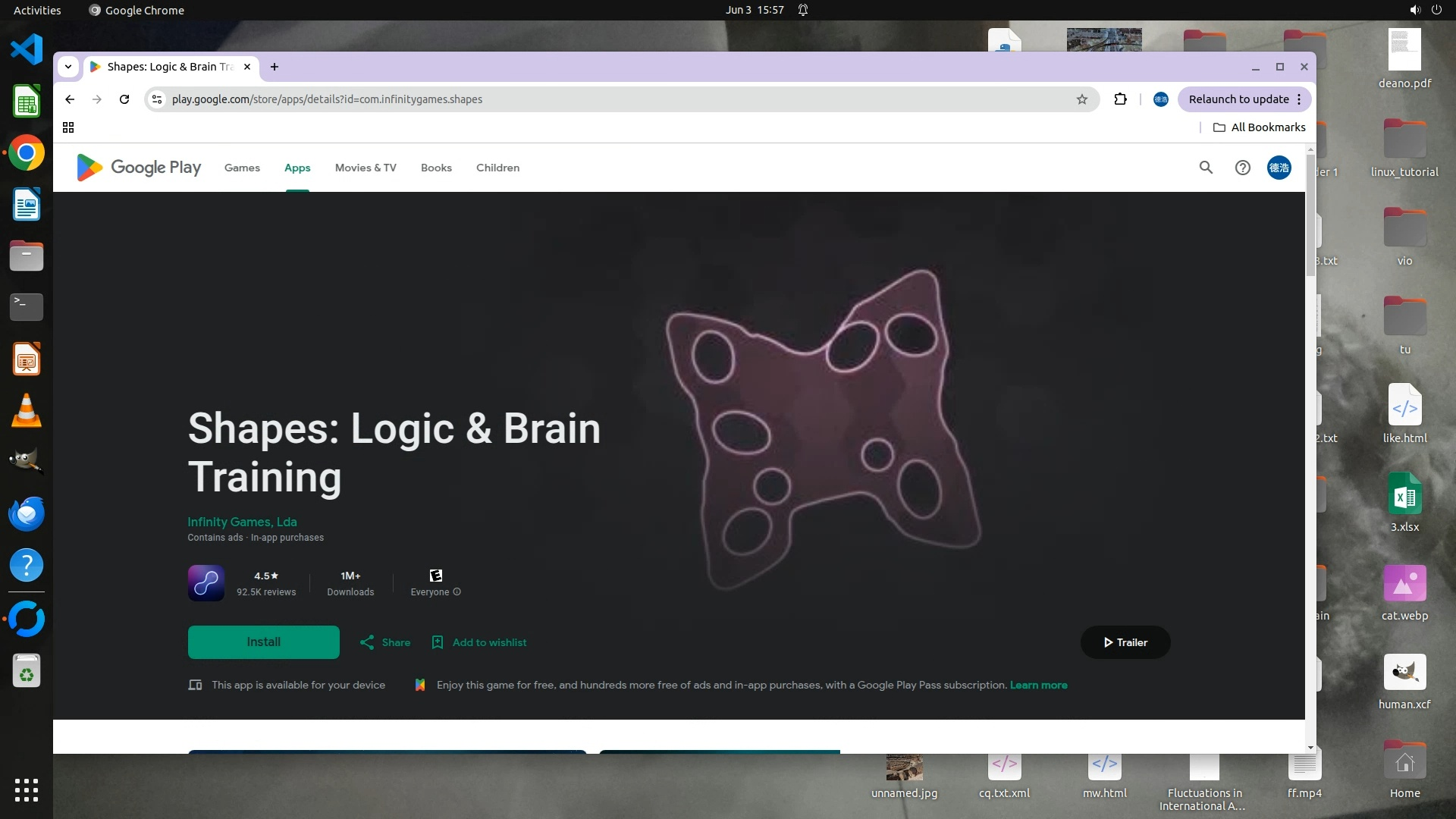Open the Relaunch to update three-dot menu
The height and width of the screenshot is (819, 1456).
point(1299,99)
